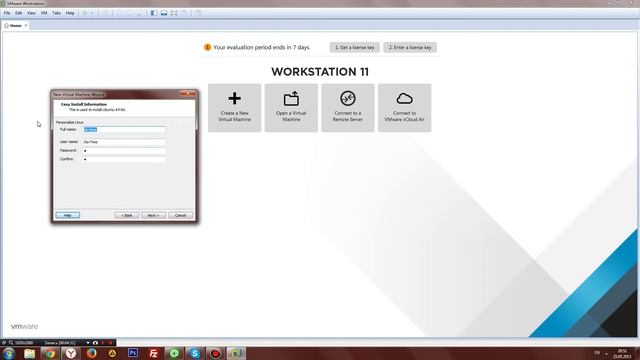Click the recorder bar camera icon

(96, 343)
